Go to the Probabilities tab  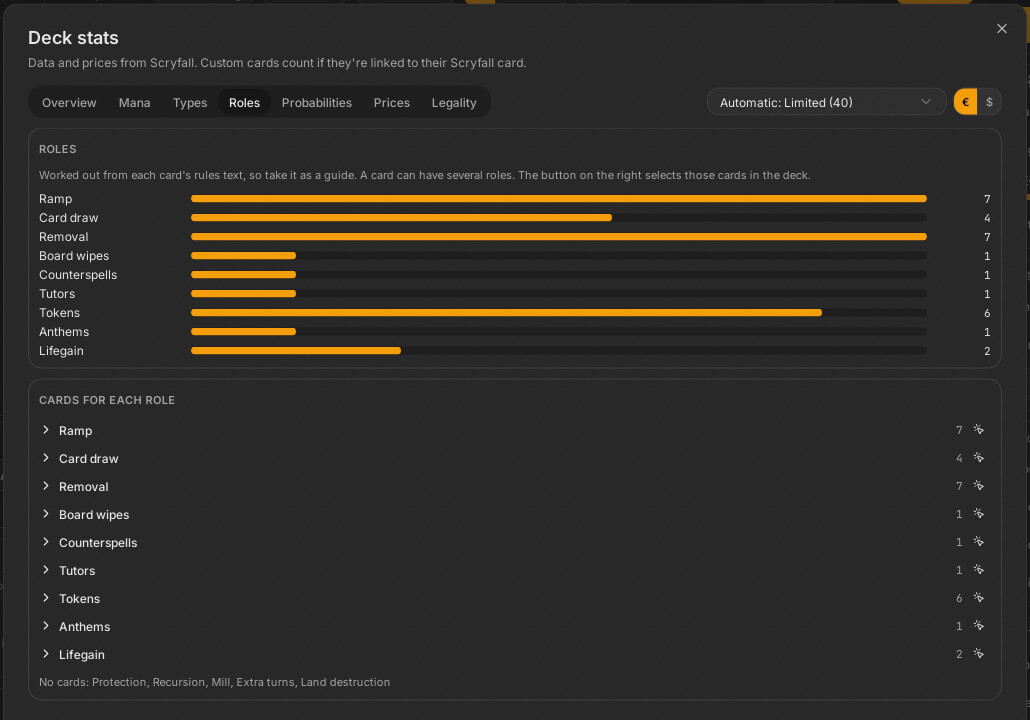pyautogui.click(x=317, y=102)
